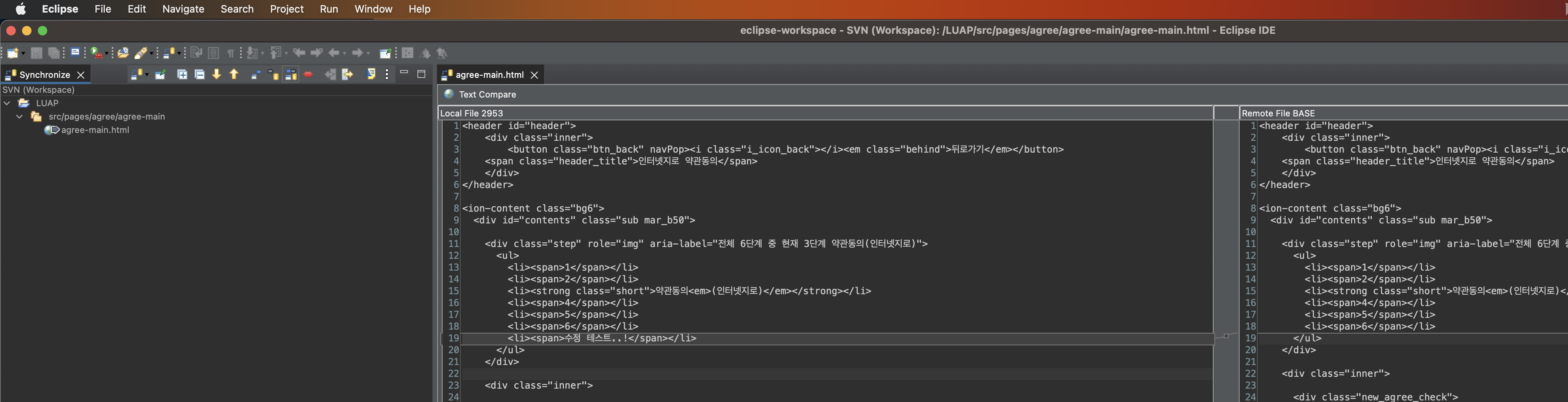
Task: Enable Incoming/Outgoing Mode toggle
Action: point(291,74)
